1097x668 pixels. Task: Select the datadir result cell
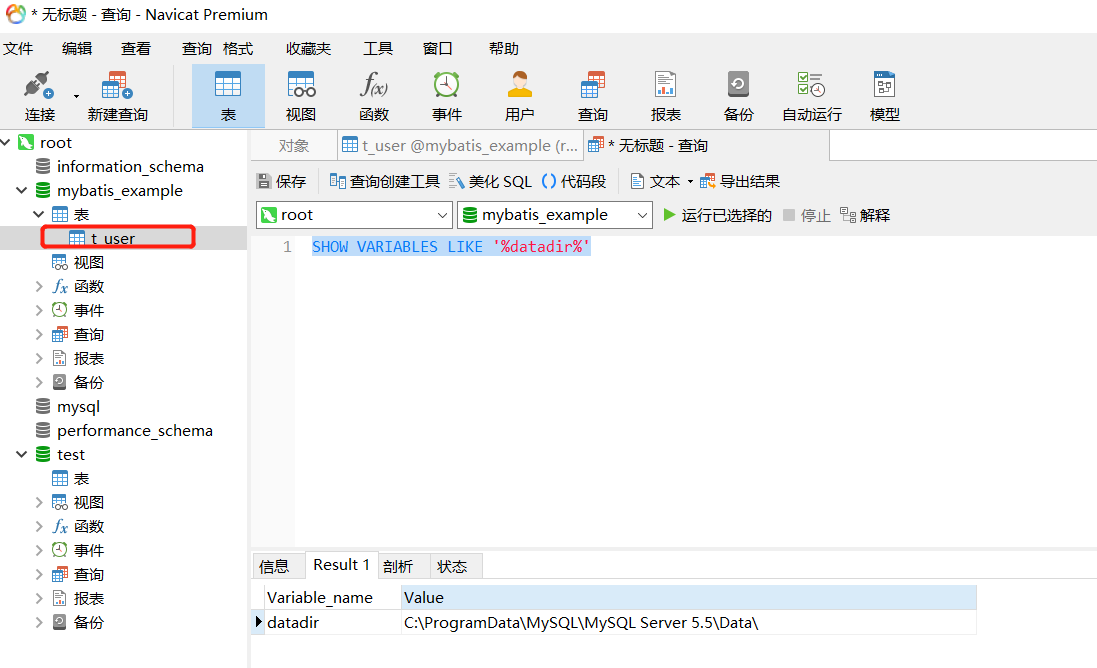tap(332, 622)
